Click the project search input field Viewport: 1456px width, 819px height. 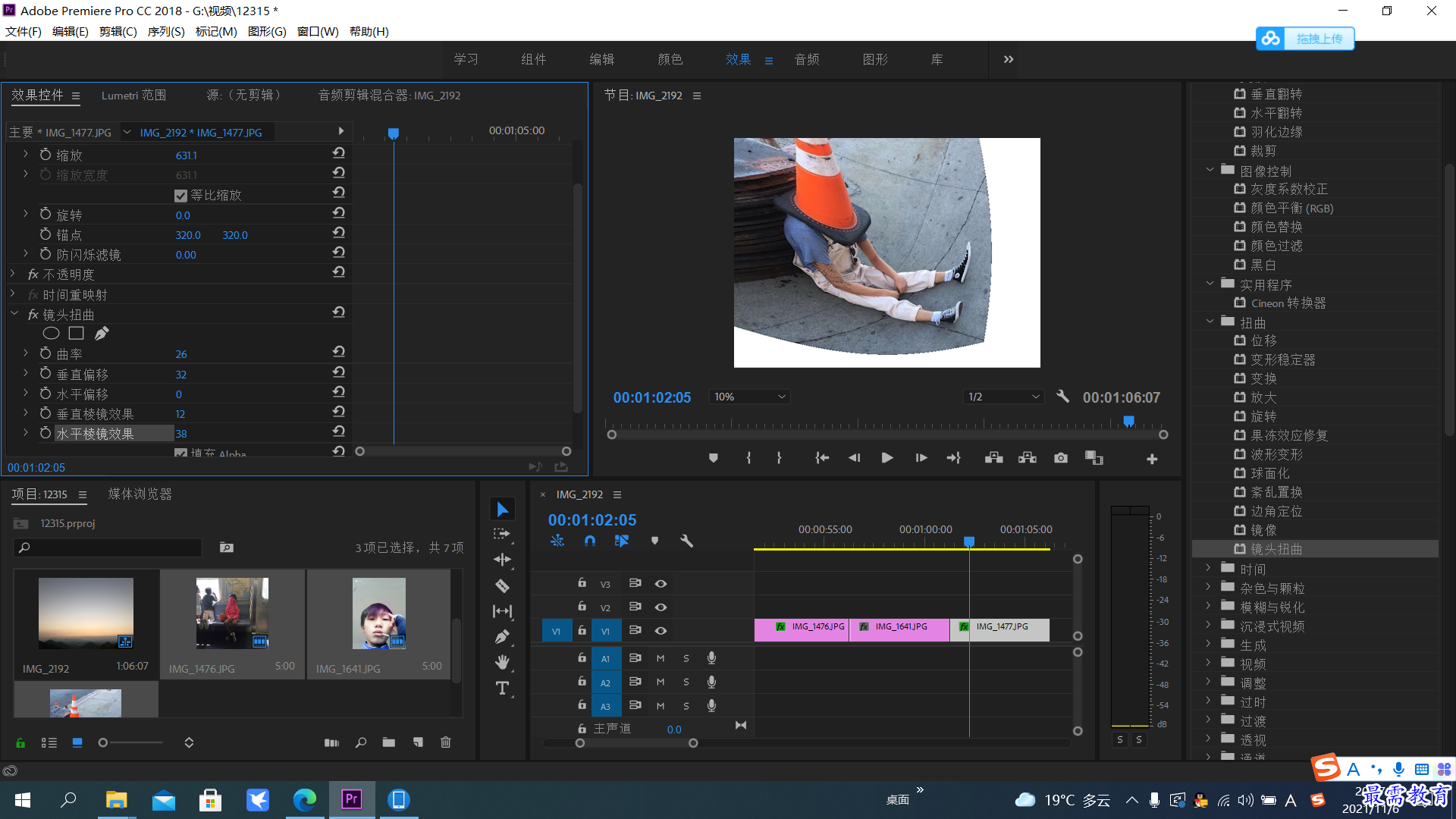[108, 548]
